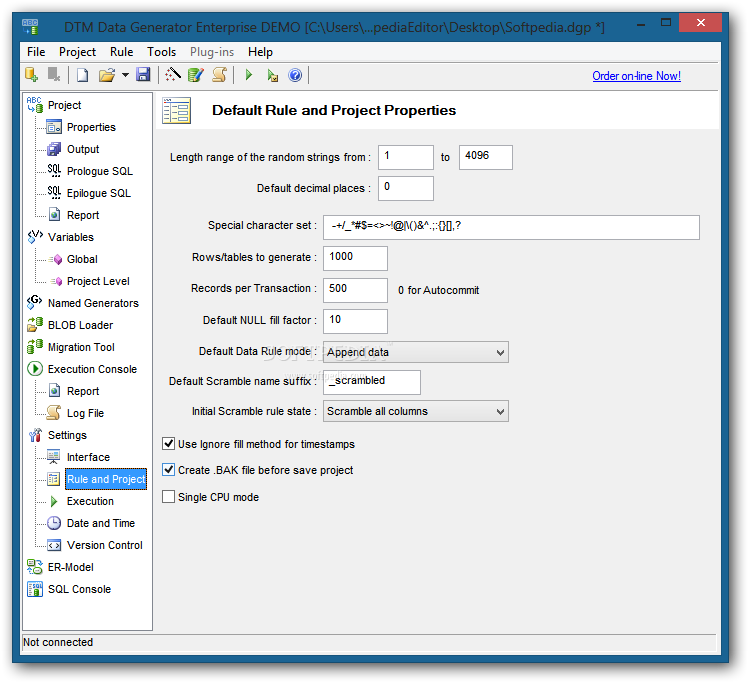Open the log scroll icon in toolbar
This screenshot has width=749, height=683.
tap(219, 75)
